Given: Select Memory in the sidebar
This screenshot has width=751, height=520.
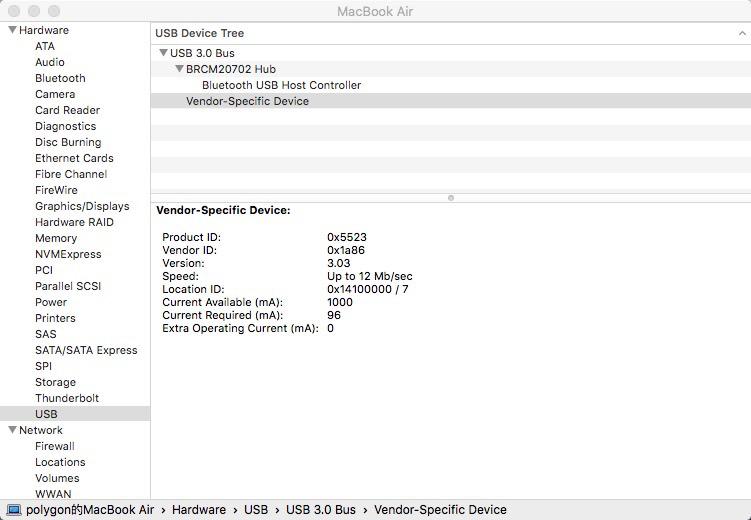Looking at the screenshot, I should (x=56, y=238).
